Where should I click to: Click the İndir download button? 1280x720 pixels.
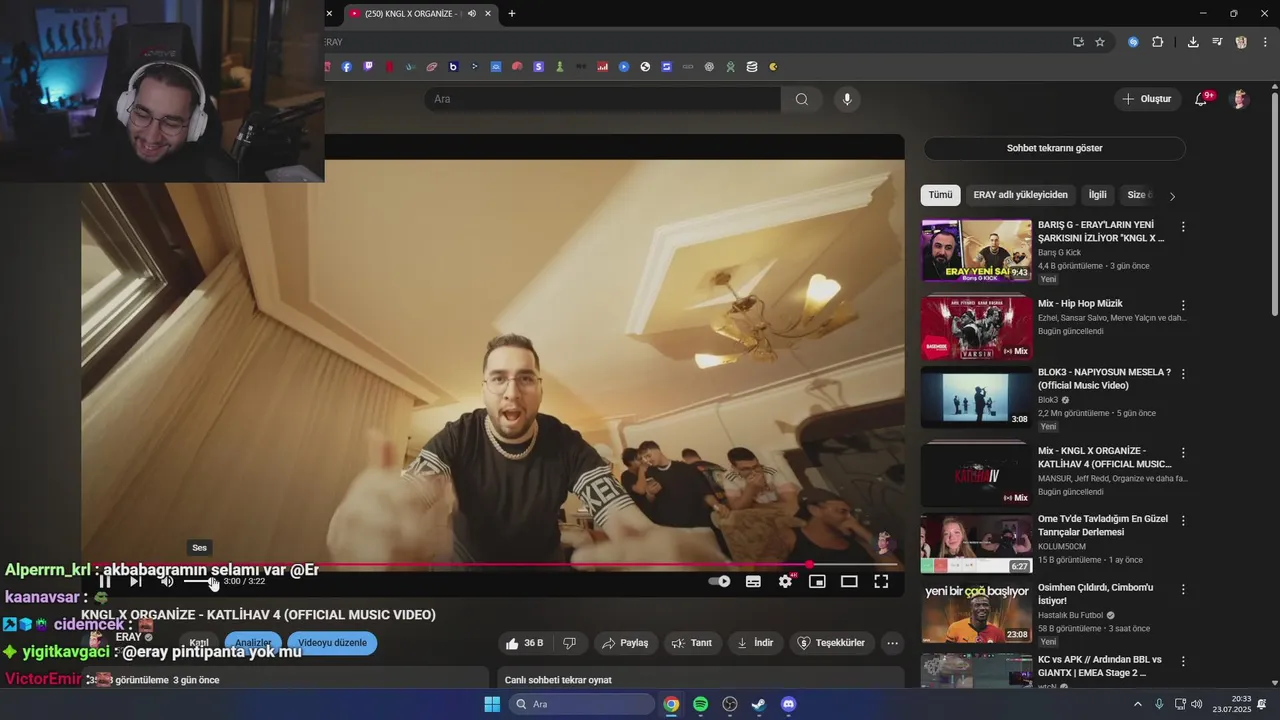[755, 643]
